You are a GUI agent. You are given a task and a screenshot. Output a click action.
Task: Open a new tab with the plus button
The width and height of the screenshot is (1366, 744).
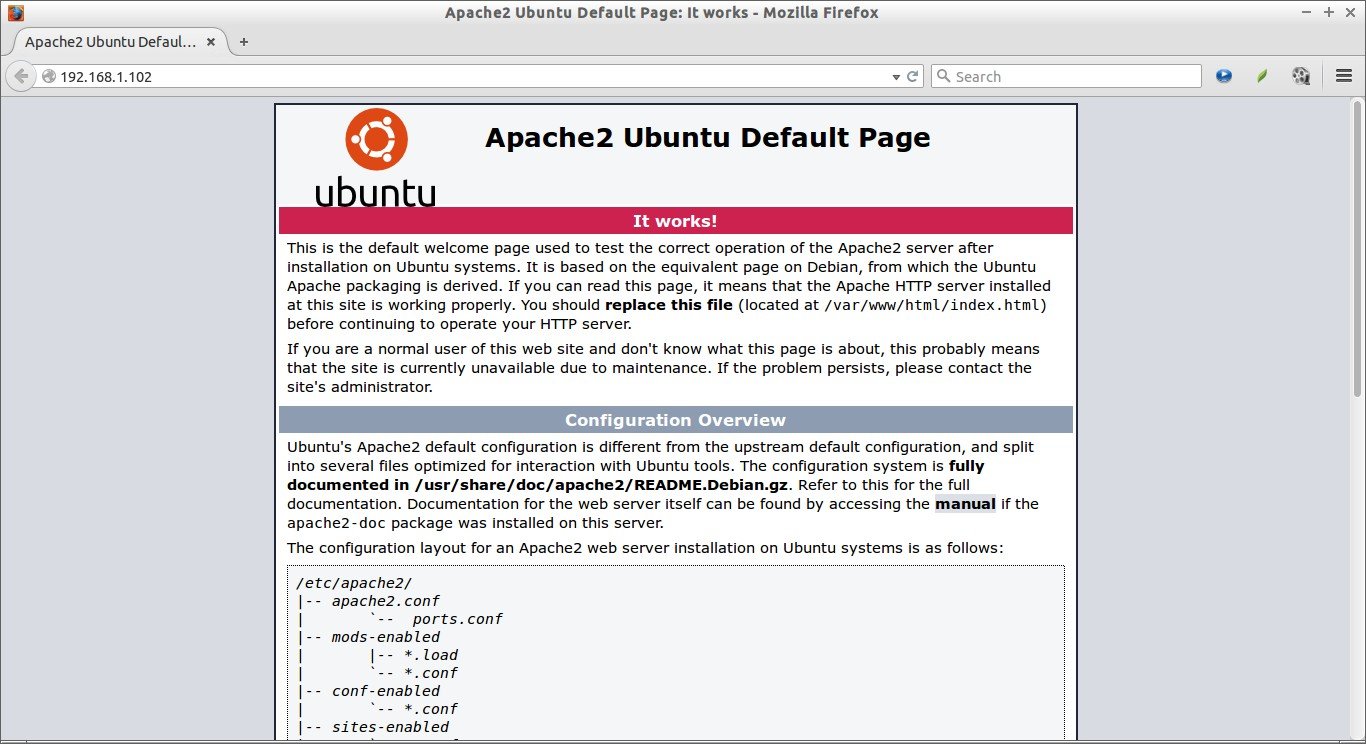[x=244, y=42]
